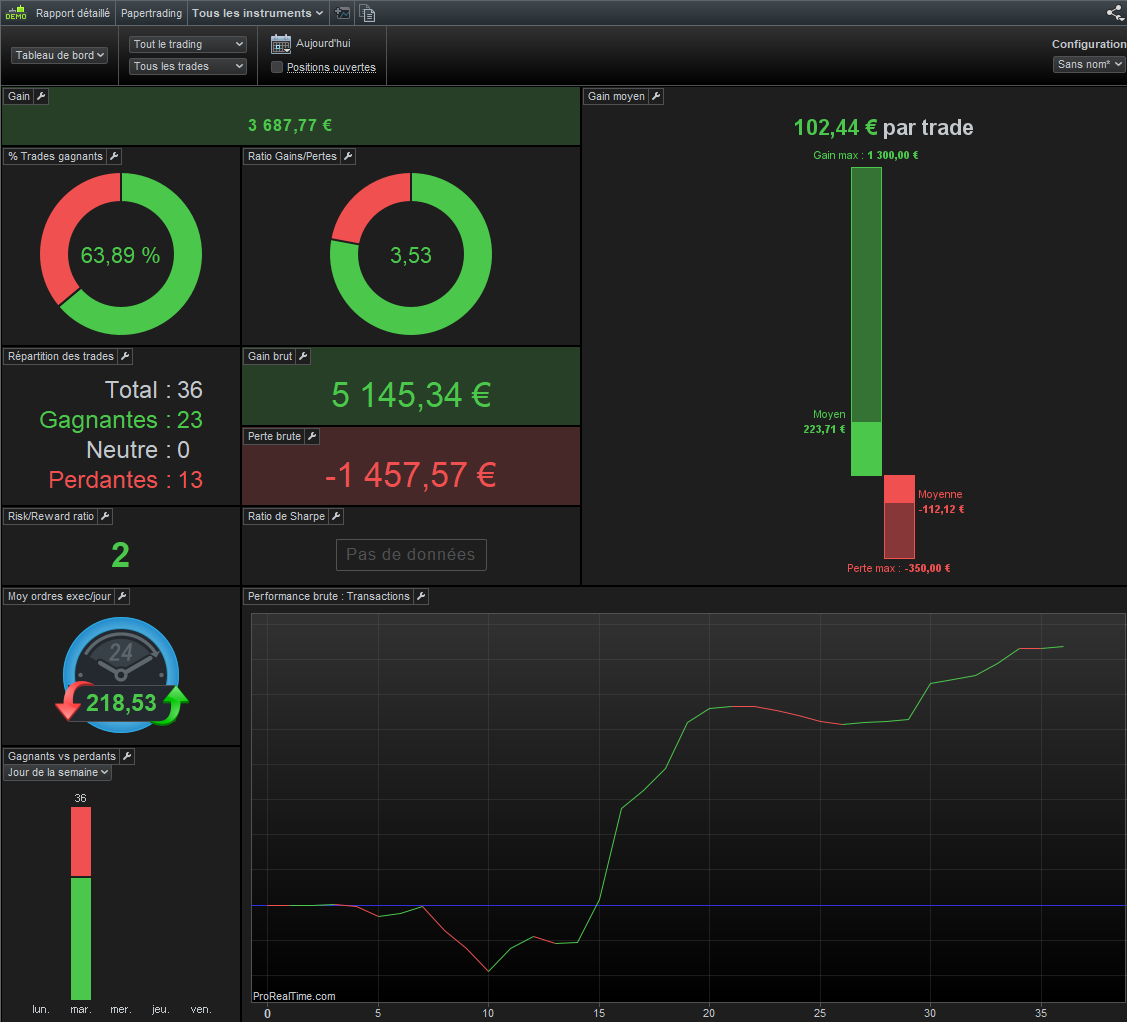Click the 3,53 ratio center value
Image resolution: width=1127 pixels, height=1022 pixels.
[411, 255]
